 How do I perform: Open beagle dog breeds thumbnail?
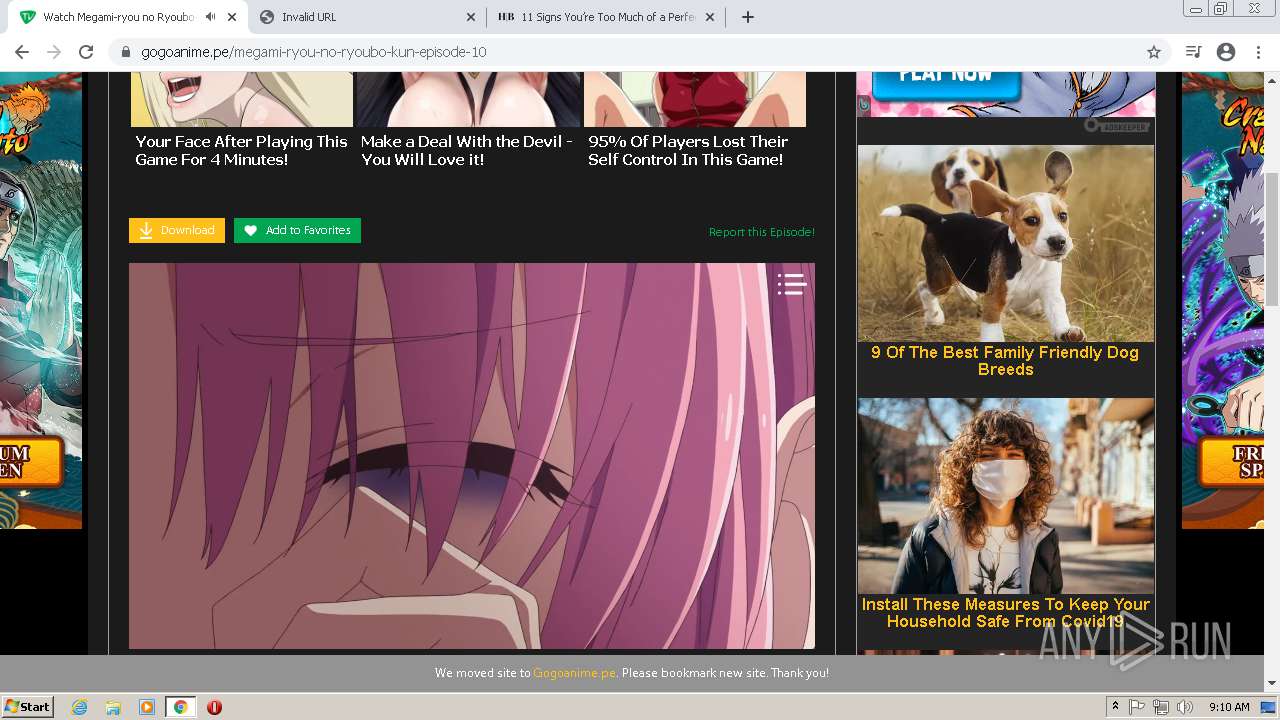point(1006,243)
